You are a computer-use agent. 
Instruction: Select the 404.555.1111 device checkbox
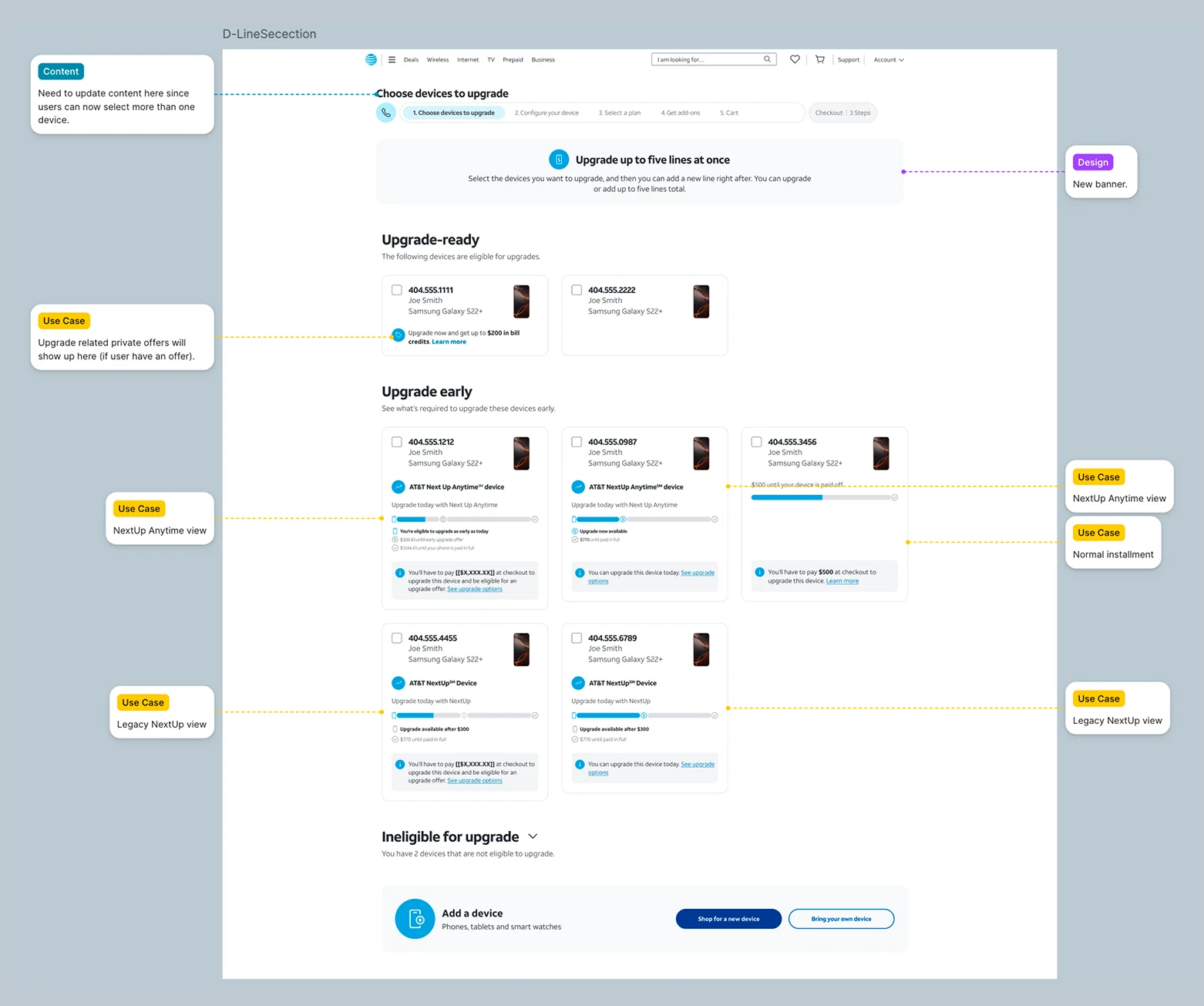click(x=397, y=291)
